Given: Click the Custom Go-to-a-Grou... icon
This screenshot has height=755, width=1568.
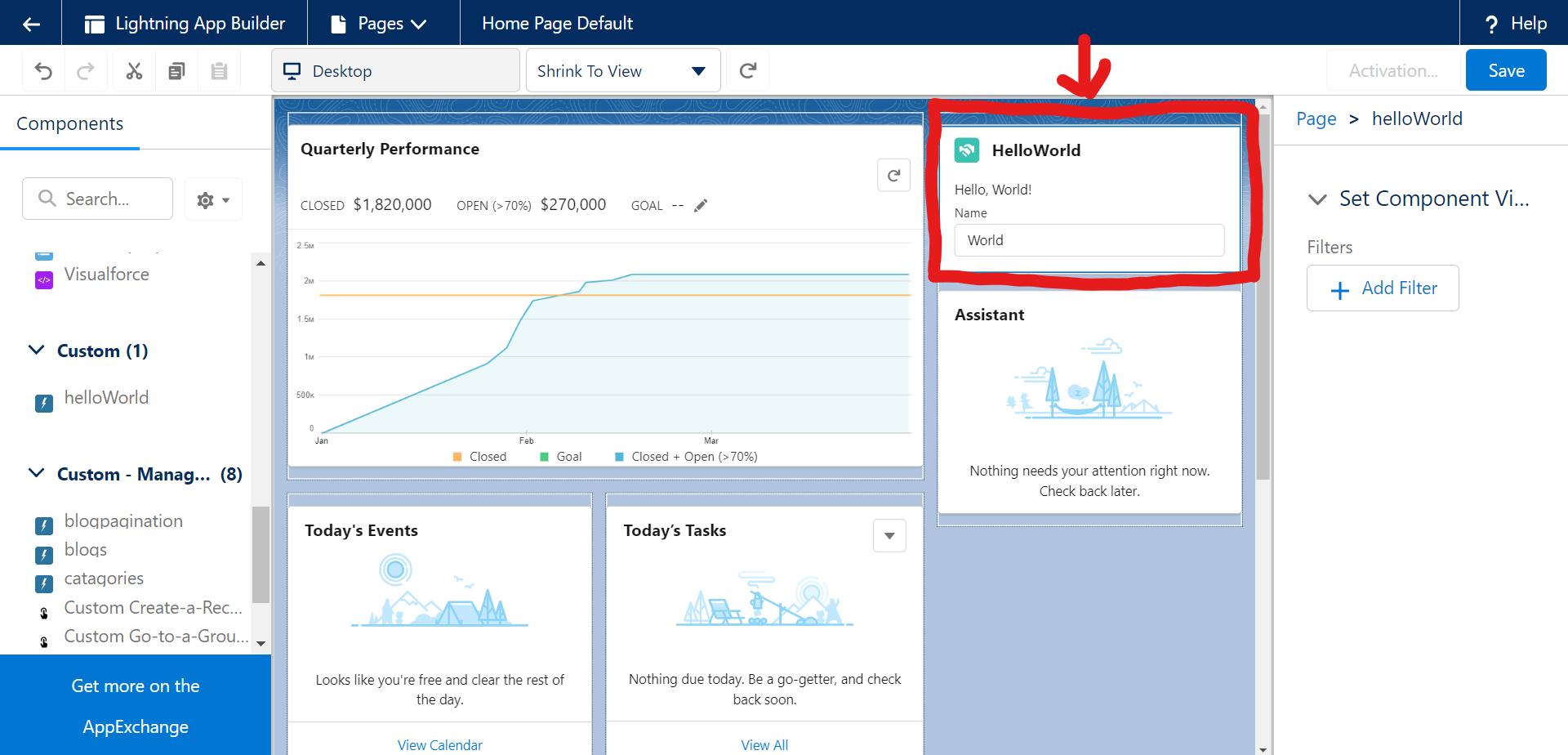Looking at the screenshot, I should (x=44, y=641).
